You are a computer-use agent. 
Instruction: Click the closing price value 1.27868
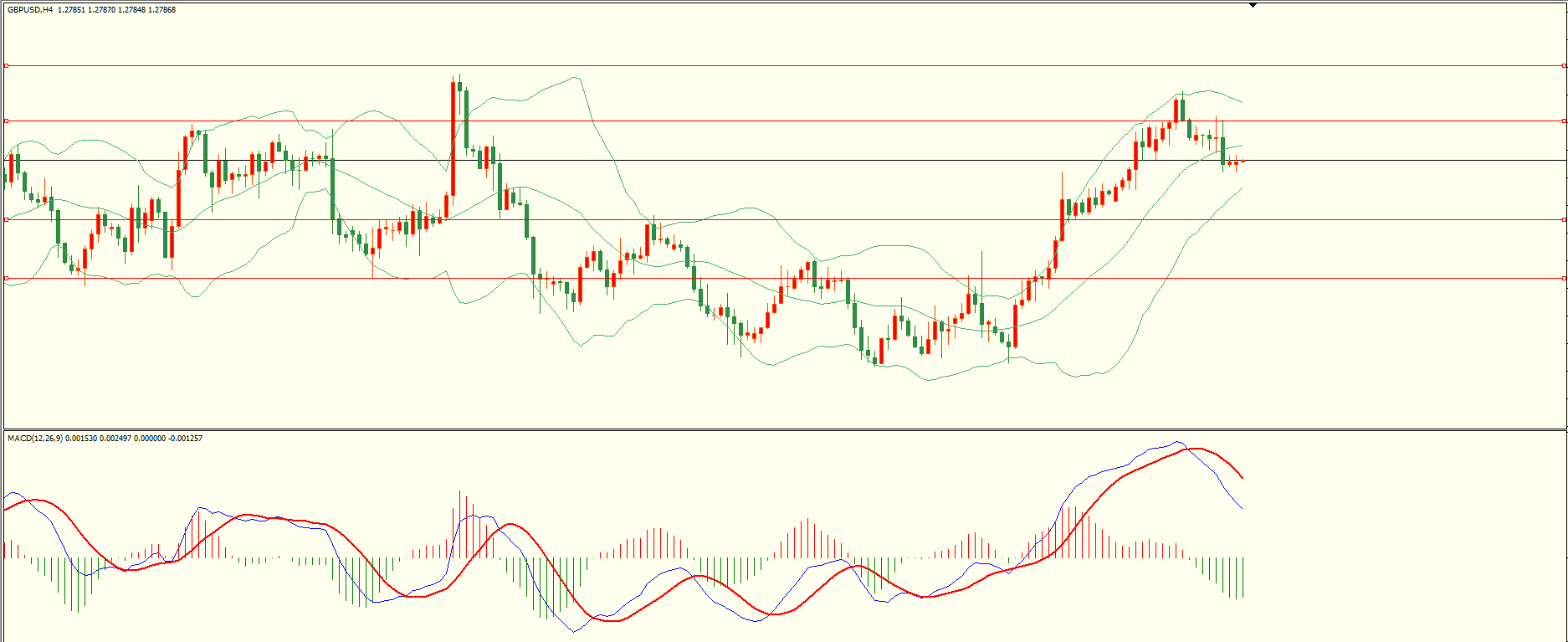pyautogui.click(x=161, y=10)
